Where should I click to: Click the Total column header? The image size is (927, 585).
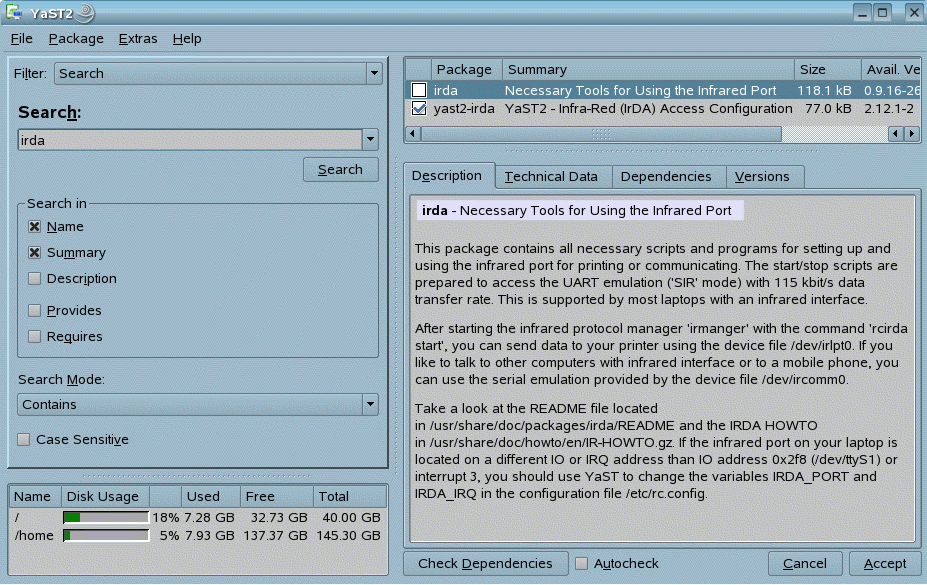coord(349,496)
